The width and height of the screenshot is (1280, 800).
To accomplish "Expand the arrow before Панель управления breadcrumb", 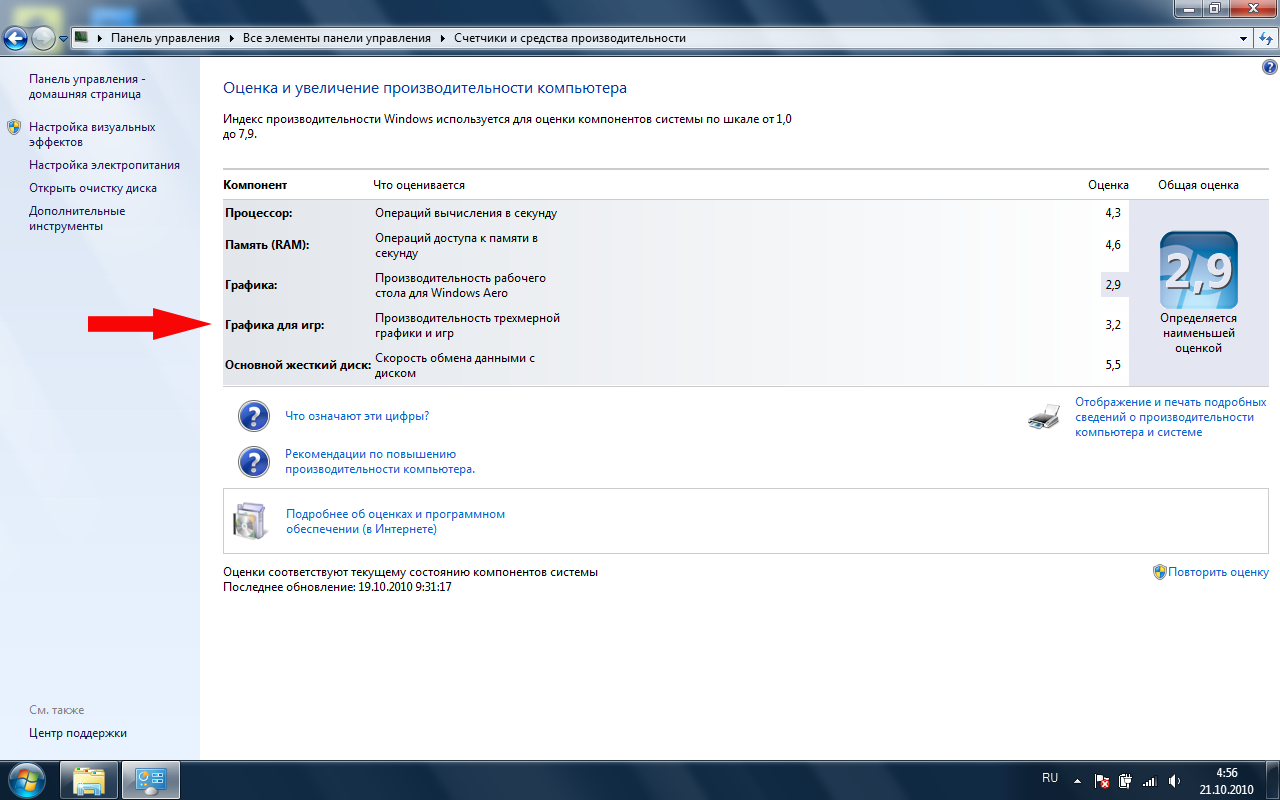I will coord(99,38).
